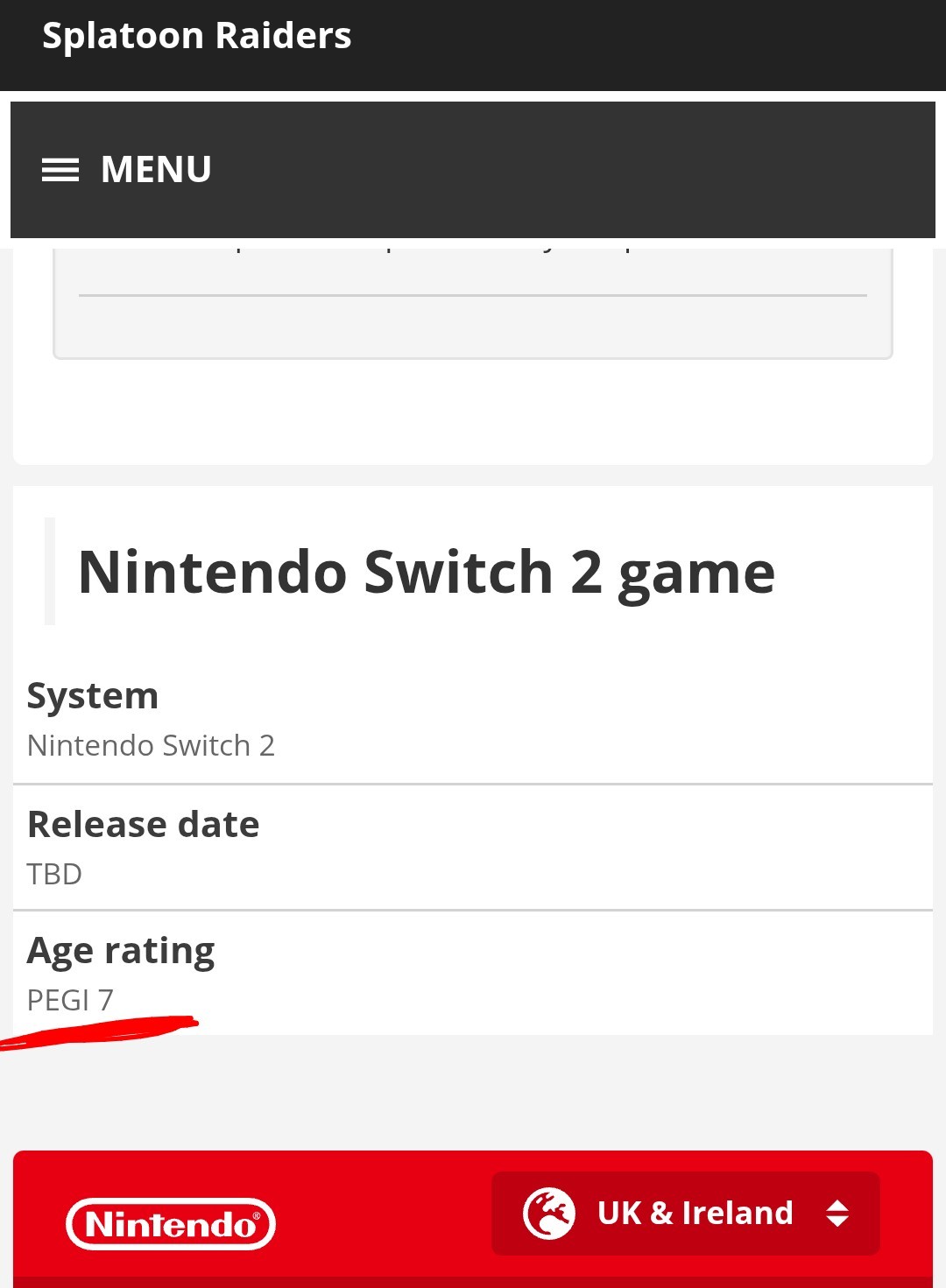Image resolution: width=946 pixels, height=1288 pixels.
Task: Click the System label
Action: point(93,696)
